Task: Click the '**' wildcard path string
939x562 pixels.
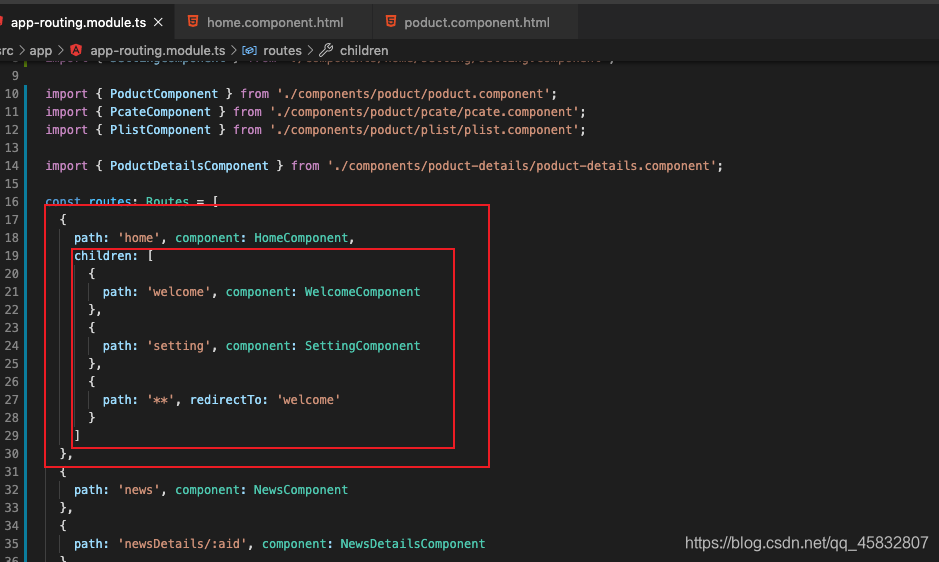Action: 160,400
